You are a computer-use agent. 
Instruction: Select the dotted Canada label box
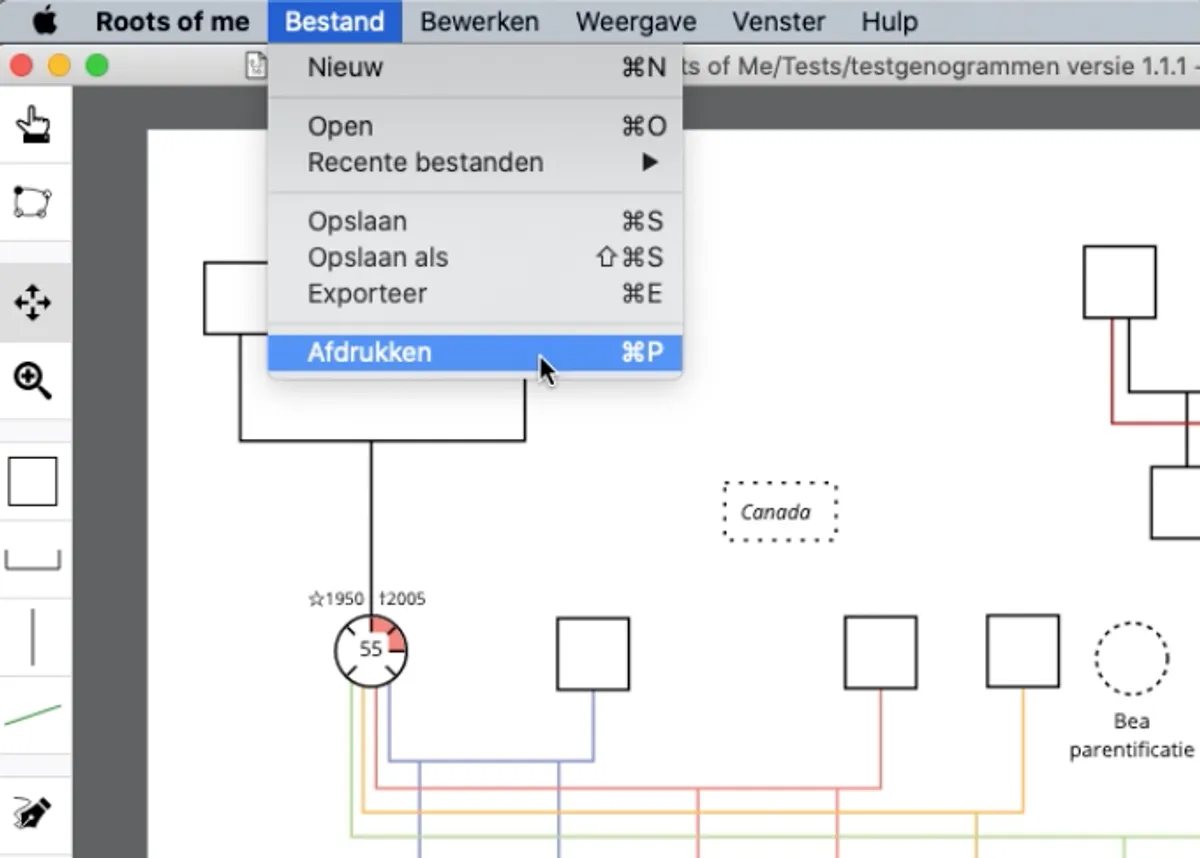click(x=780, y=512)
